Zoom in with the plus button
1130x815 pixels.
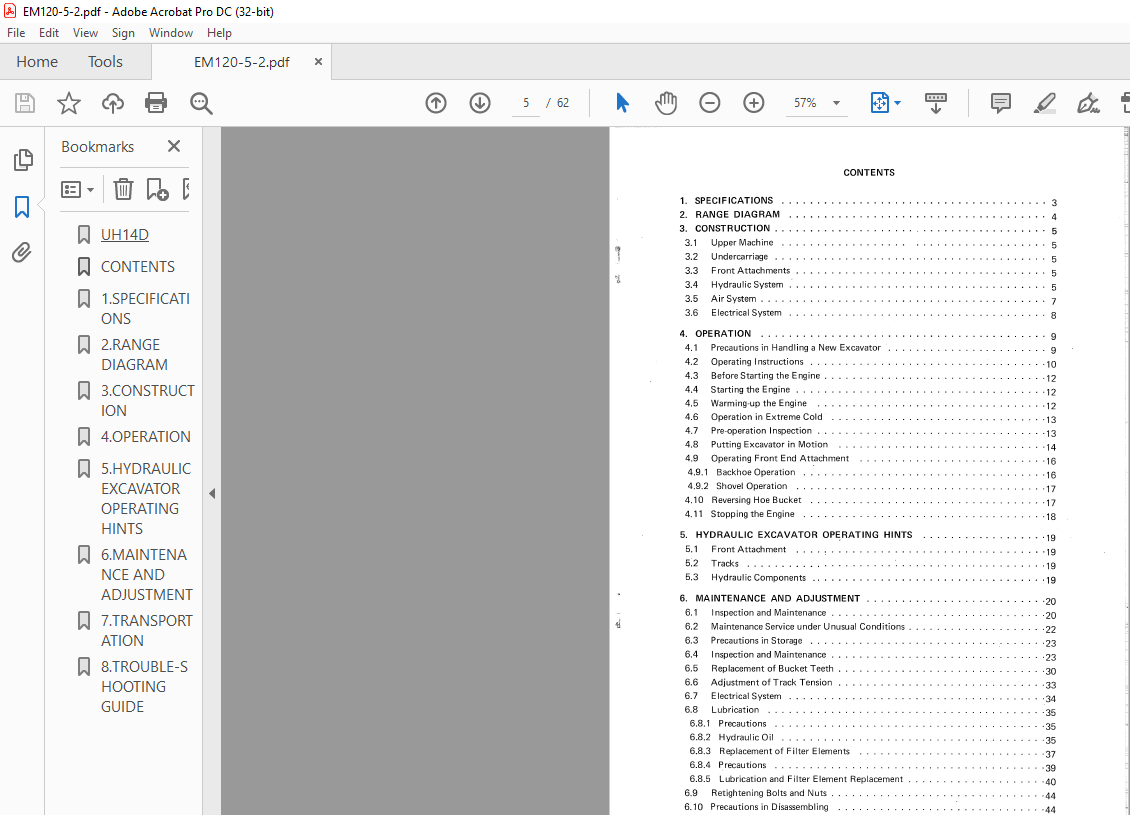754,103
